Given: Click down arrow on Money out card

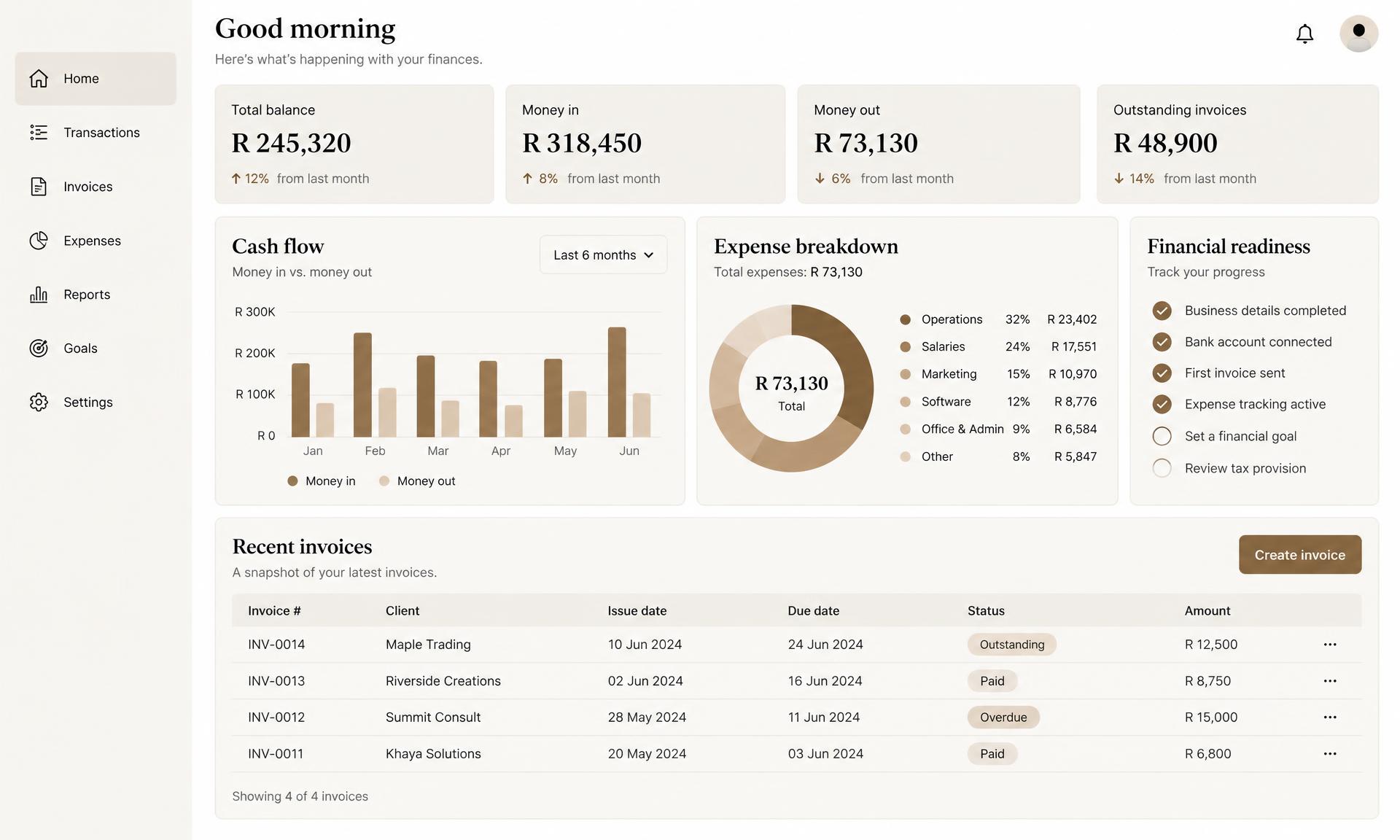Looking at the screenshot, I should (820, 179).
